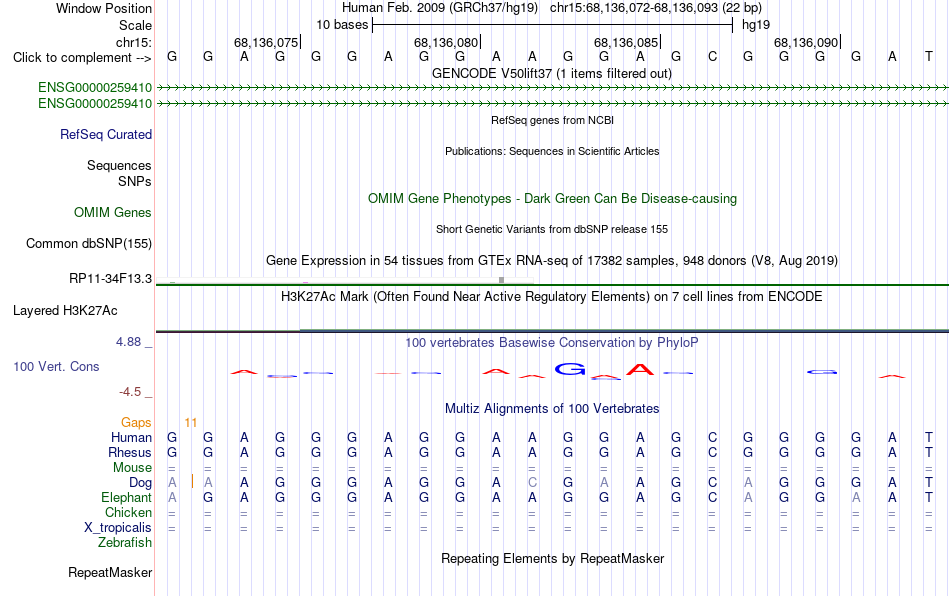Click the first ENSG00000259410 transcript label
Image resolution: width=950 pixels, height=596 pixels.
[95, 87]
